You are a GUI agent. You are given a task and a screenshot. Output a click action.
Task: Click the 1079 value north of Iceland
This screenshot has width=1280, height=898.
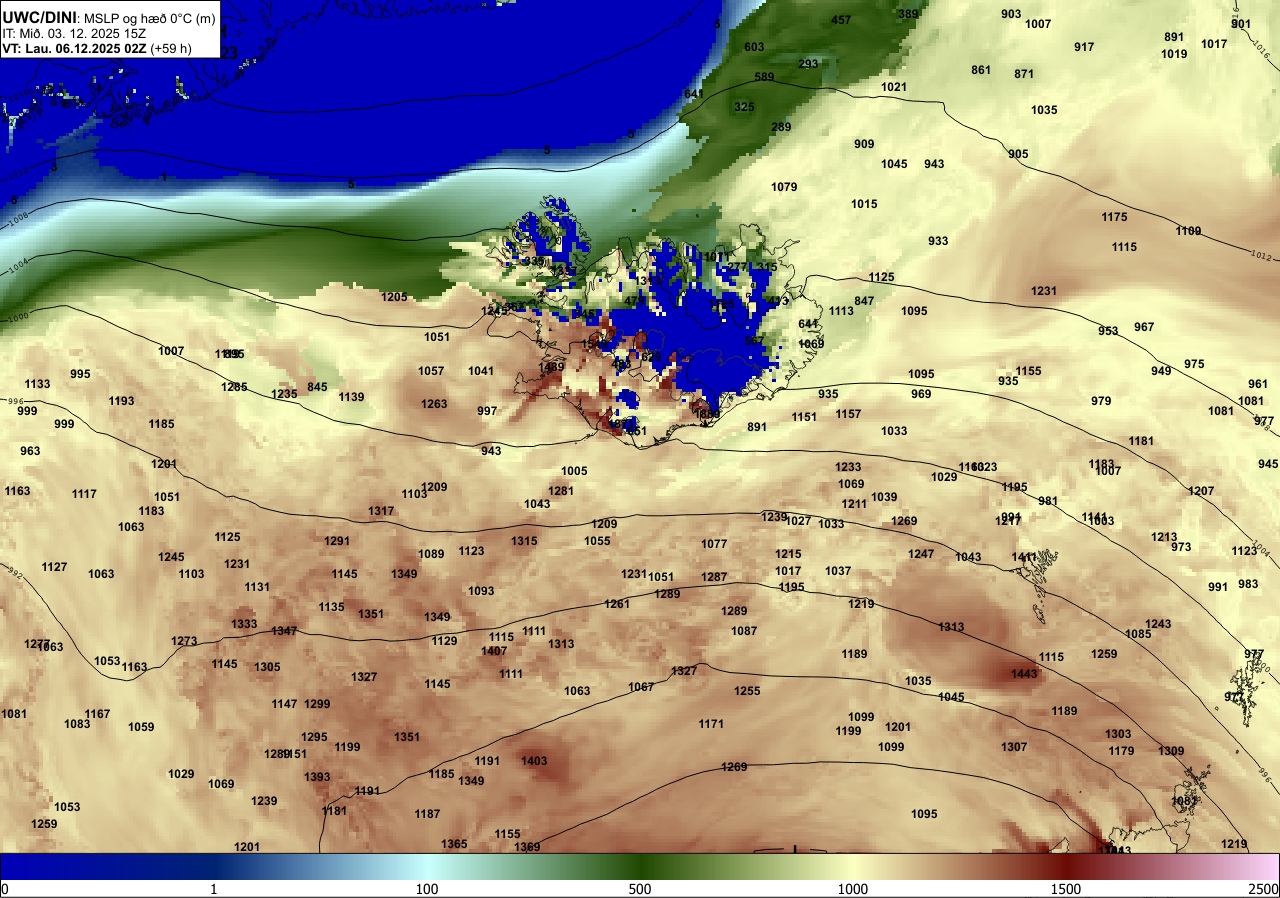tap(784, 187)
